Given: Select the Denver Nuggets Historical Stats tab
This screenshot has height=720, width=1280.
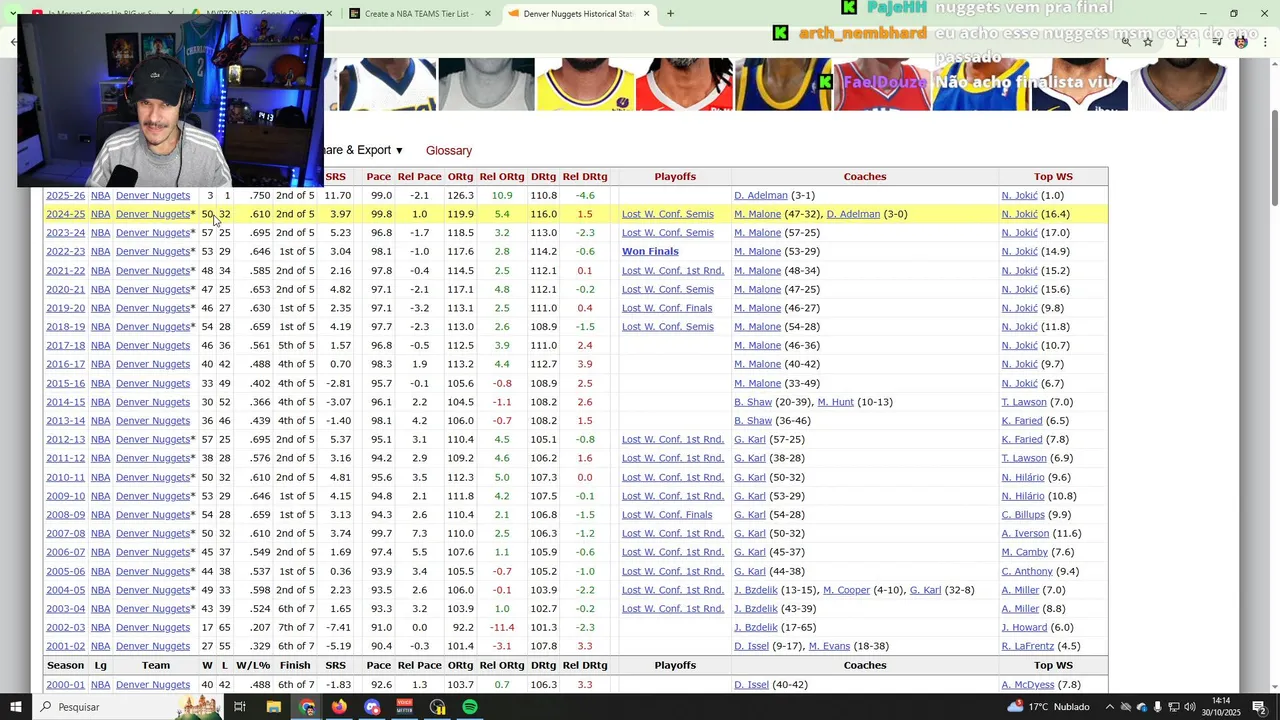Looking at the screenshot, I should click(x=578, y=14).
